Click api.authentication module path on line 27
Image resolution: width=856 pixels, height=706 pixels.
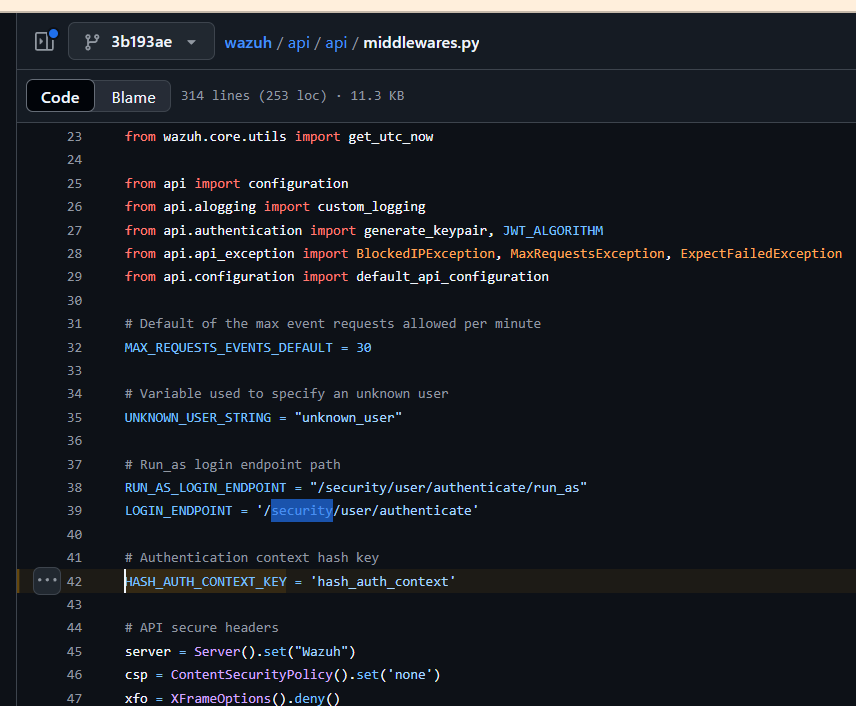(233, 230)
